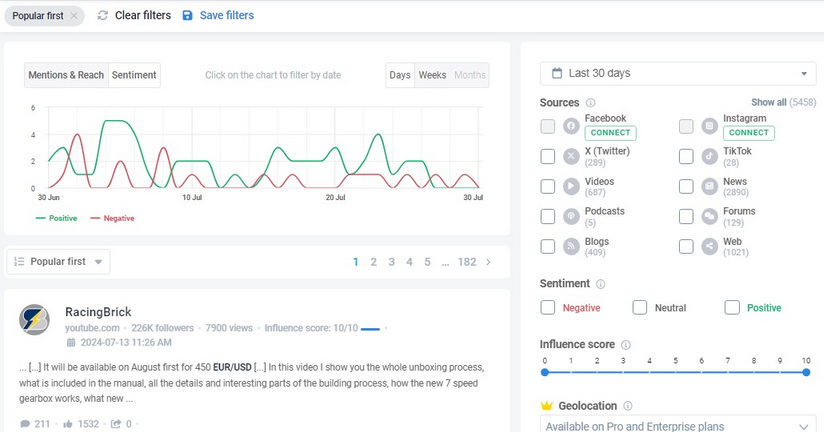Select the Weeks chart view
The height and width of the screenshot is (432, 824).
point(432,75)
